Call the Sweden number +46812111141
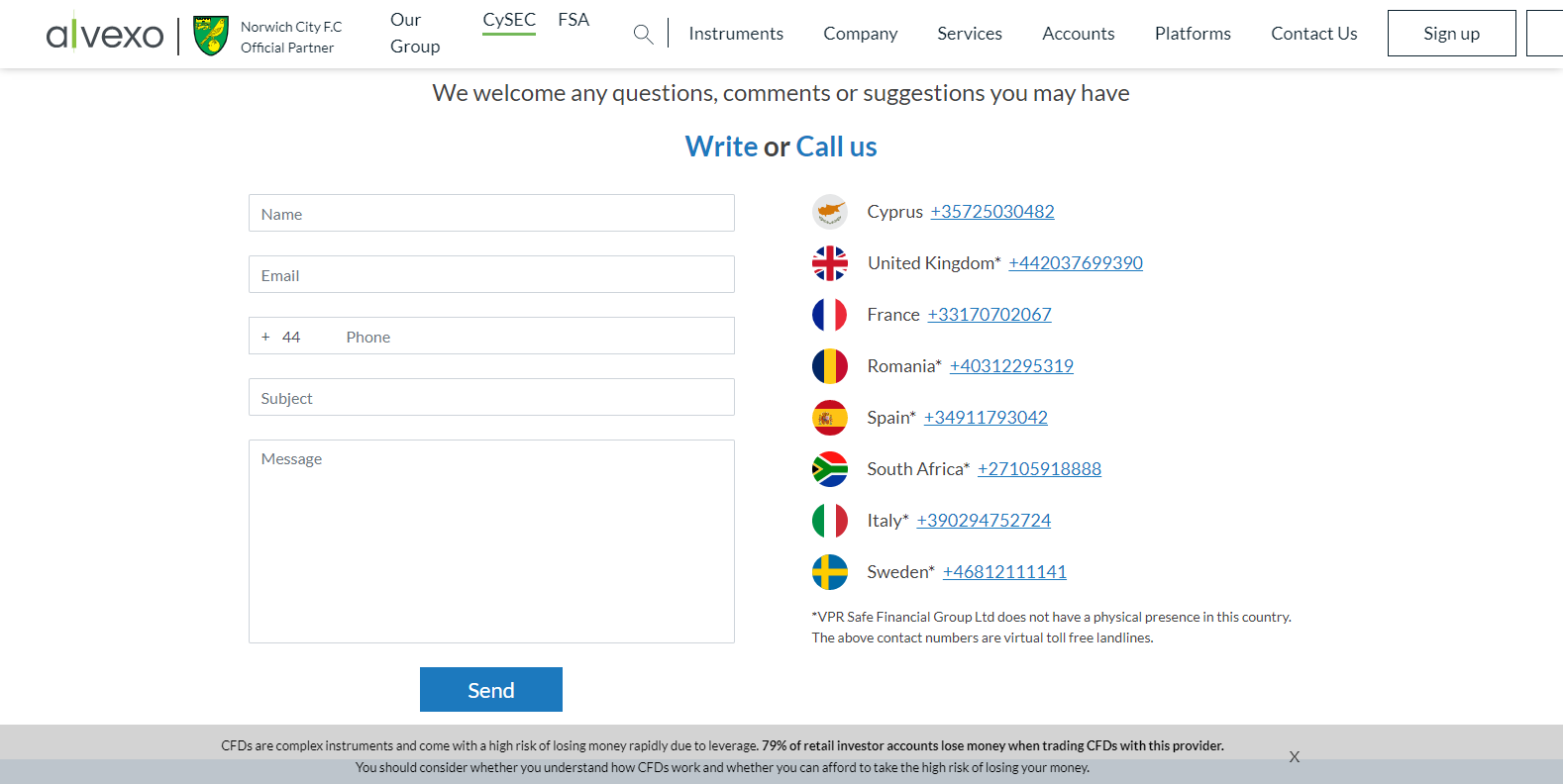 click(1004, 572)
